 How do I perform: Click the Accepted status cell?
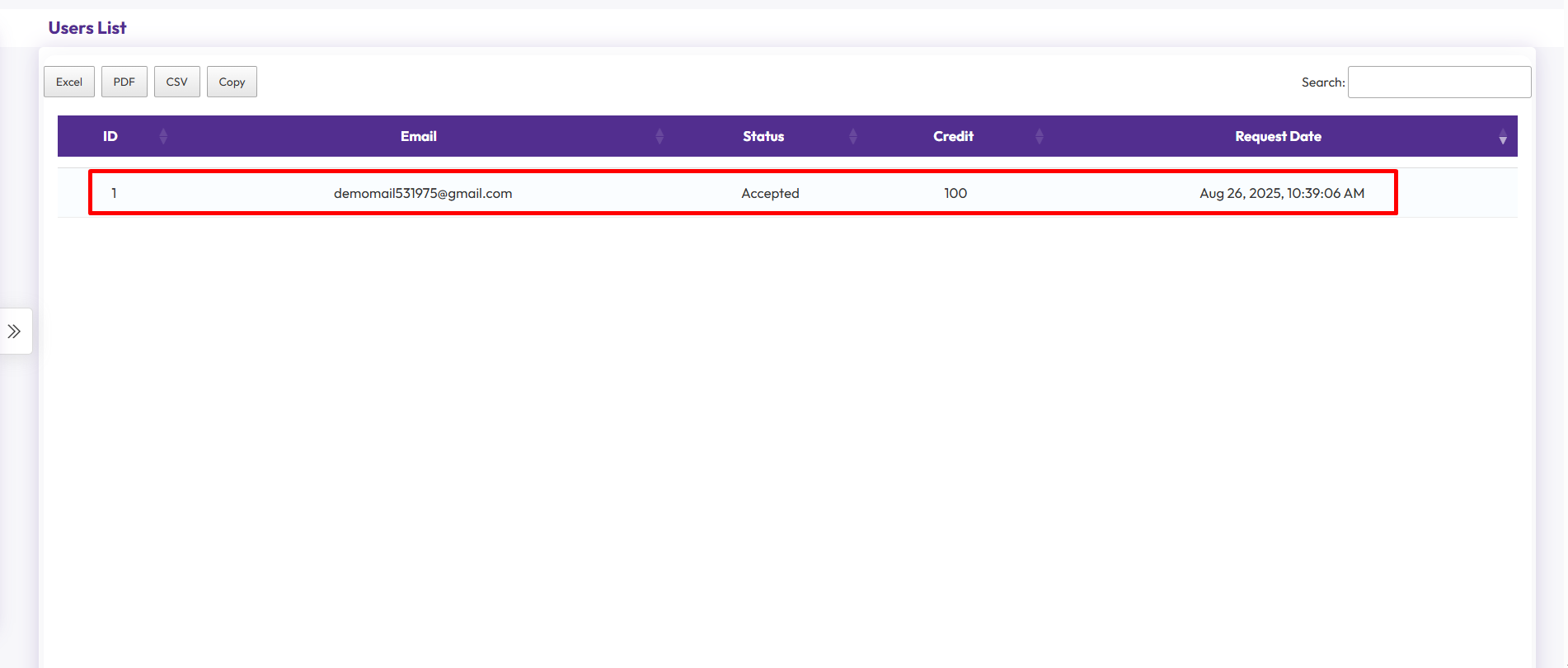[x=770, y=193]
